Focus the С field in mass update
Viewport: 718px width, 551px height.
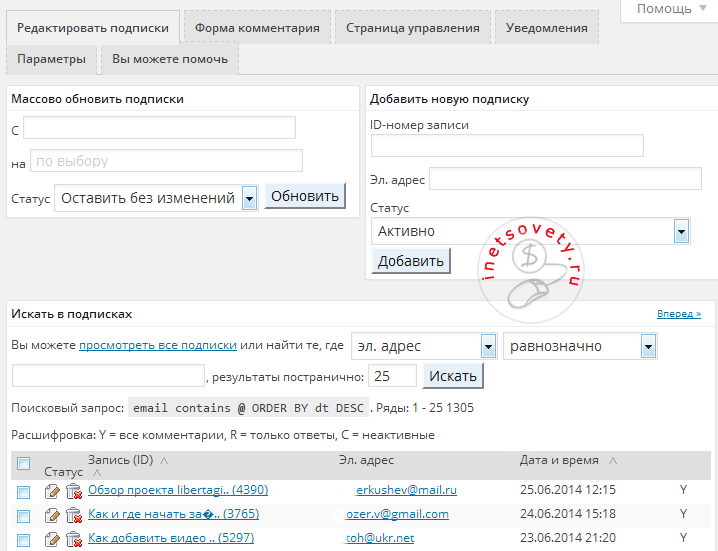coord(159,127)
